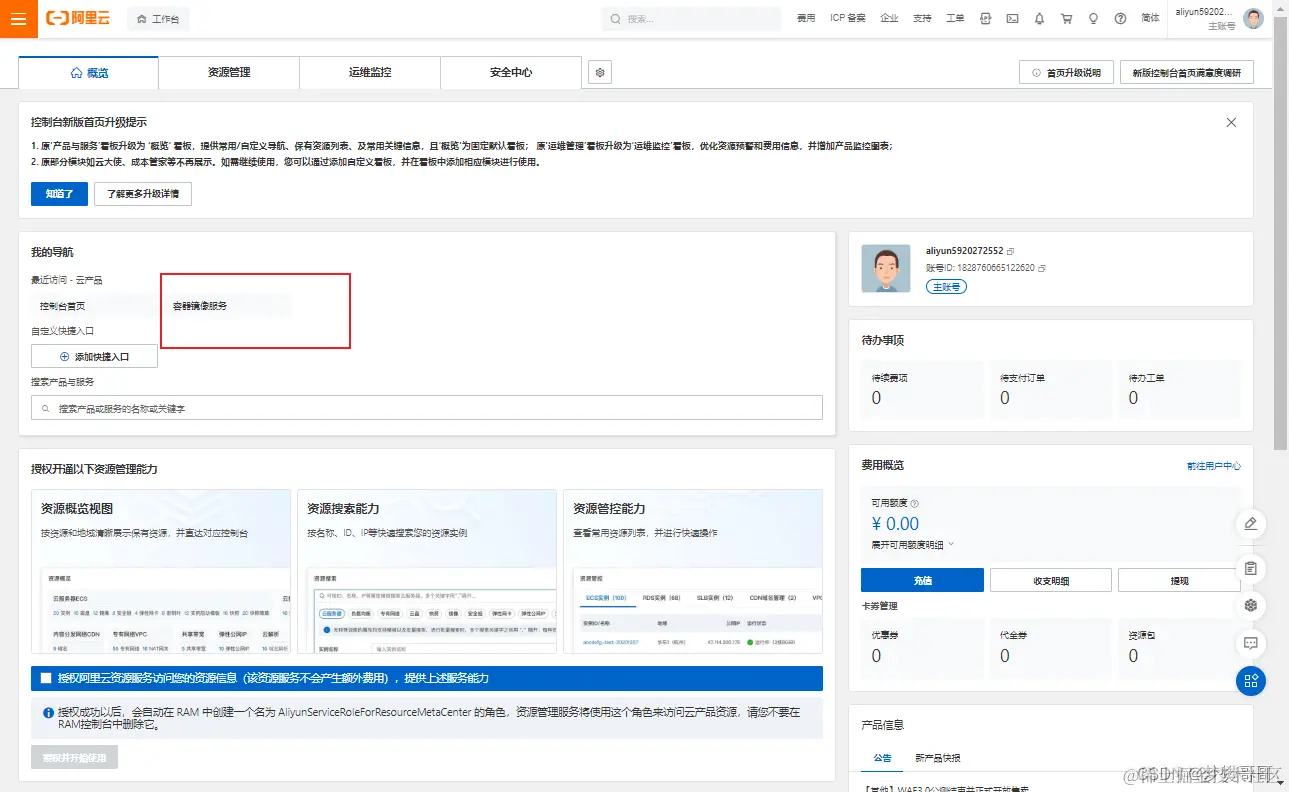The width and height of the screenshot is (1289, 792).
Task: Open the 资源概览视图 preview card
Action: pyautogui.click(x=161, y=571)
